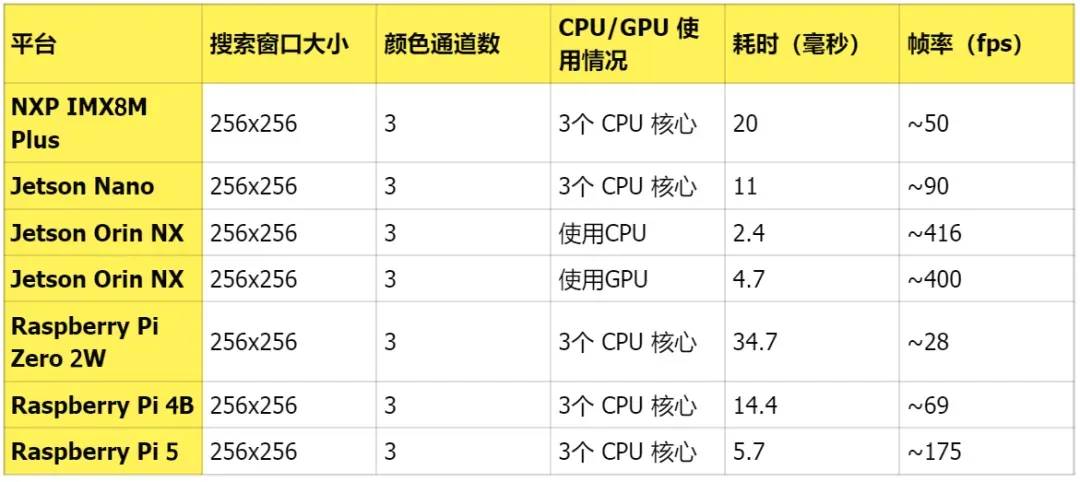
Task: Select the ~175 fps value
Action: (986, 452)
